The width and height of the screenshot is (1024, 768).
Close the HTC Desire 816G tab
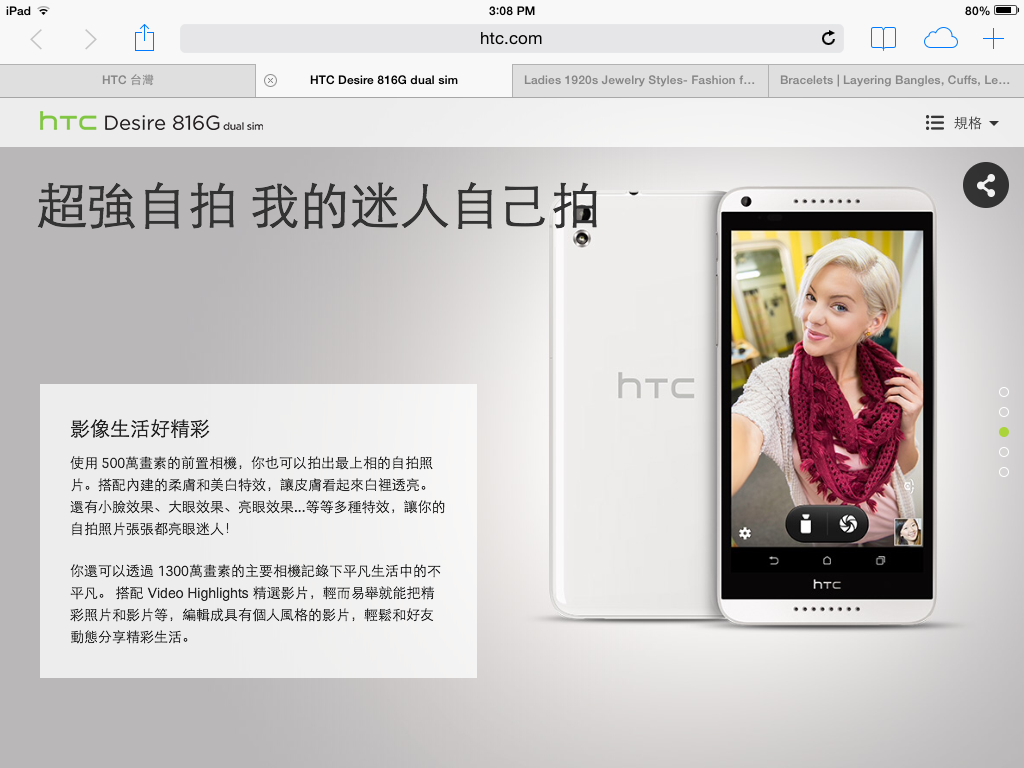coord(270,80)
